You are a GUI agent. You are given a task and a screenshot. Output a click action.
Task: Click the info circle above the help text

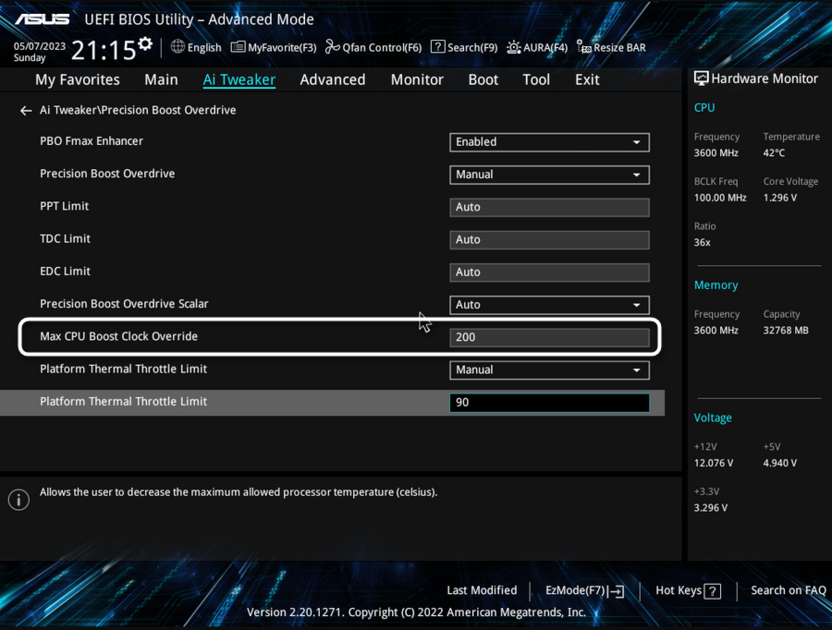click(x=18, y=499)
